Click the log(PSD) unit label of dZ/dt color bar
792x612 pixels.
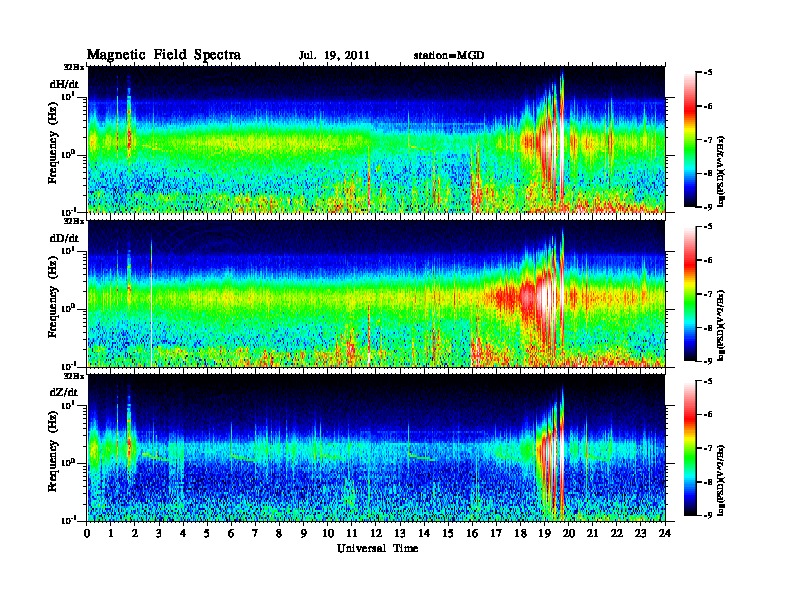pyautogui.click(x=722, y=480)
